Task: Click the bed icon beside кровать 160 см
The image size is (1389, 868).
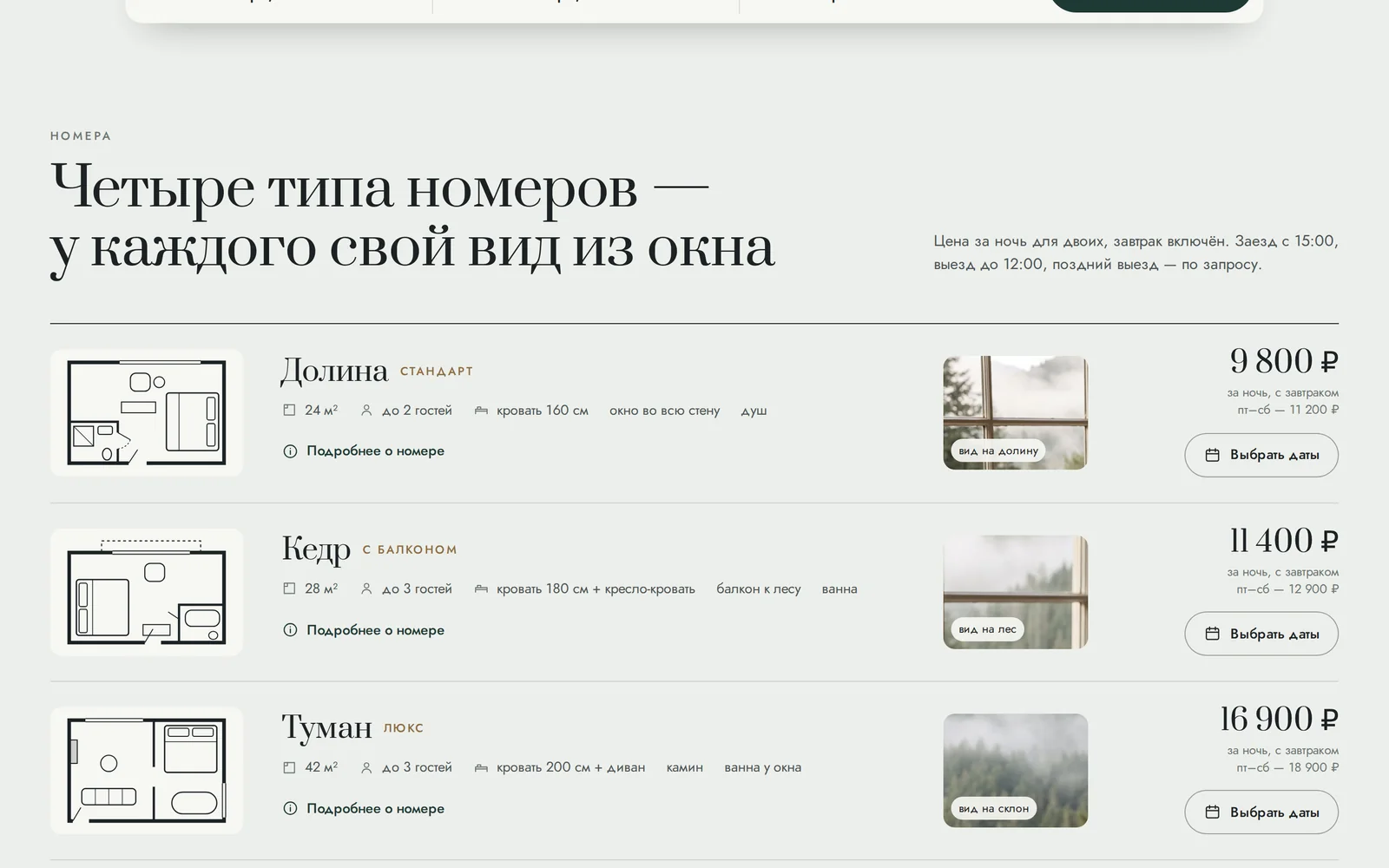Action: pyautogui.click(x=481, y=410)
